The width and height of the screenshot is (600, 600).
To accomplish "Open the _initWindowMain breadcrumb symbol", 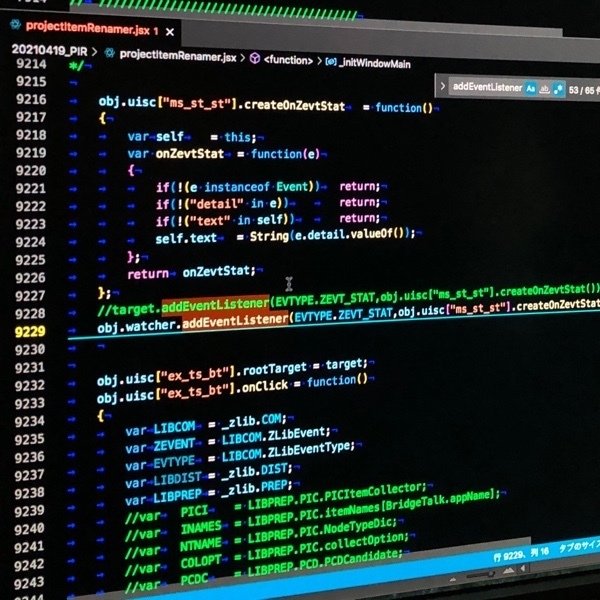I will [x=375, y=63].
